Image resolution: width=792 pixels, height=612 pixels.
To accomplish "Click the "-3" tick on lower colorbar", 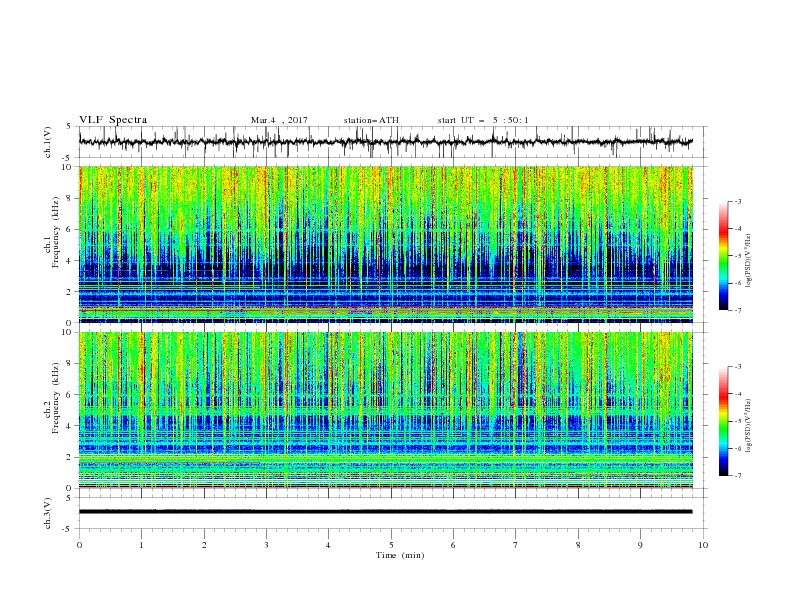I will click(738, 367).
